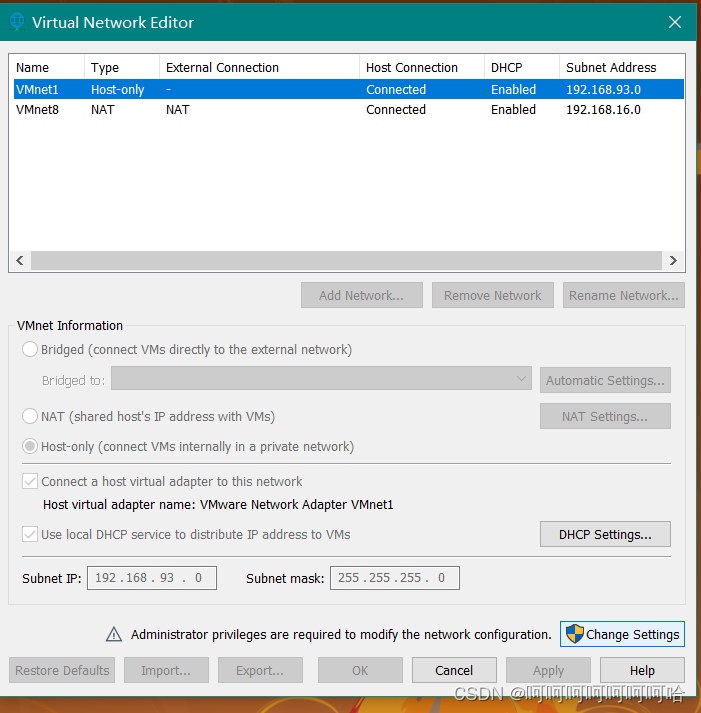Click the Subnet IP field

(152, 577)
